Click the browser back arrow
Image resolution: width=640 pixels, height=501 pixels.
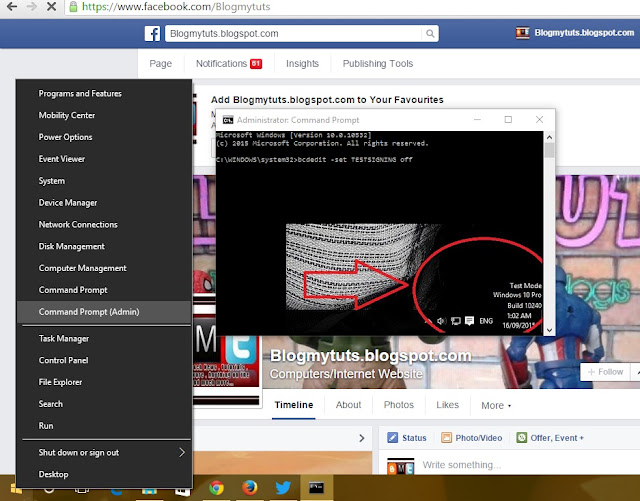click(12, 6)
